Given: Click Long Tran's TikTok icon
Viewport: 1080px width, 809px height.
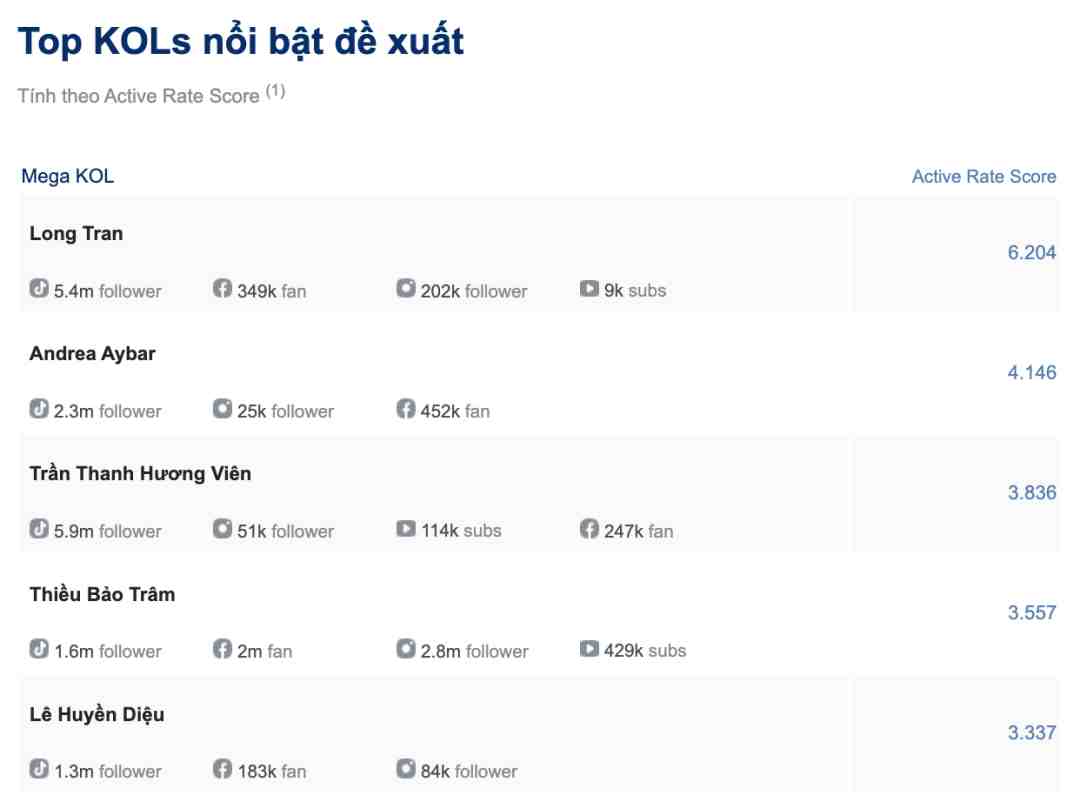Looking at the screenshot, I should pos(39,288).
